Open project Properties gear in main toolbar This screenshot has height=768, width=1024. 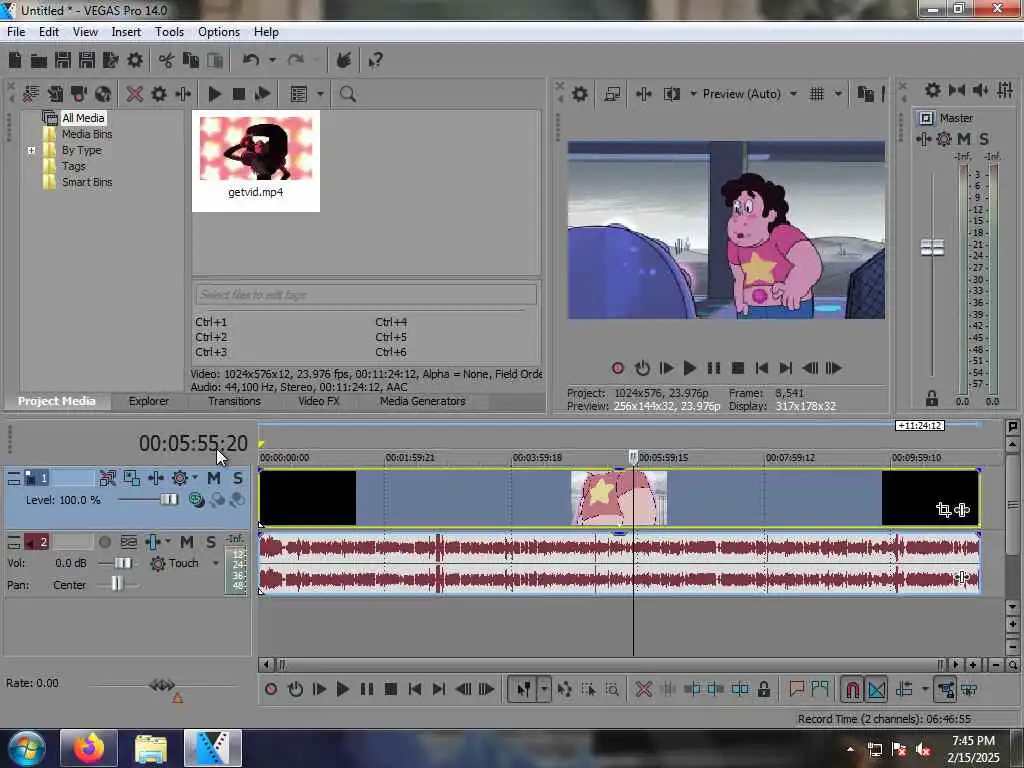pyautogui.click(x=135, y=61)
